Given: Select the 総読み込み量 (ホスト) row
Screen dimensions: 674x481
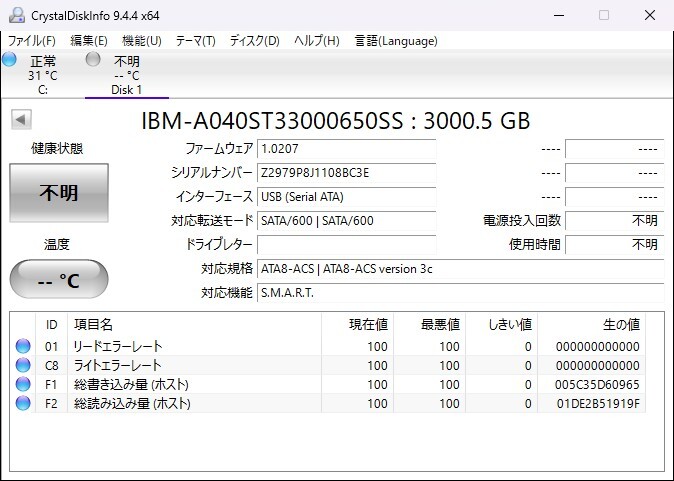Looking at the screenshot, I should pos(328,403).
